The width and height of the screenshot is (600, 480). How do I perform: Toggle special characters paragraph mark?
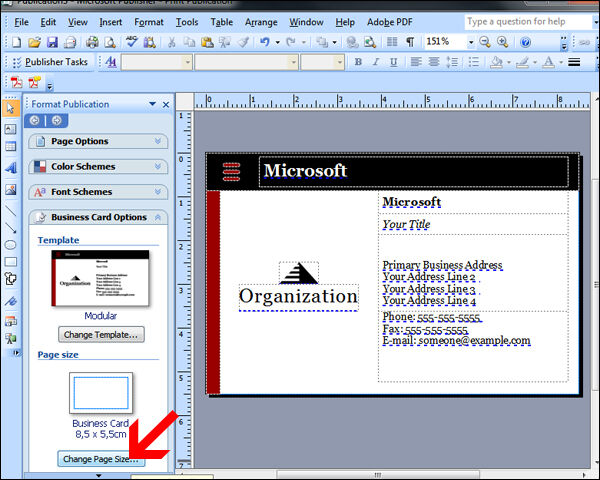(410, 42)
